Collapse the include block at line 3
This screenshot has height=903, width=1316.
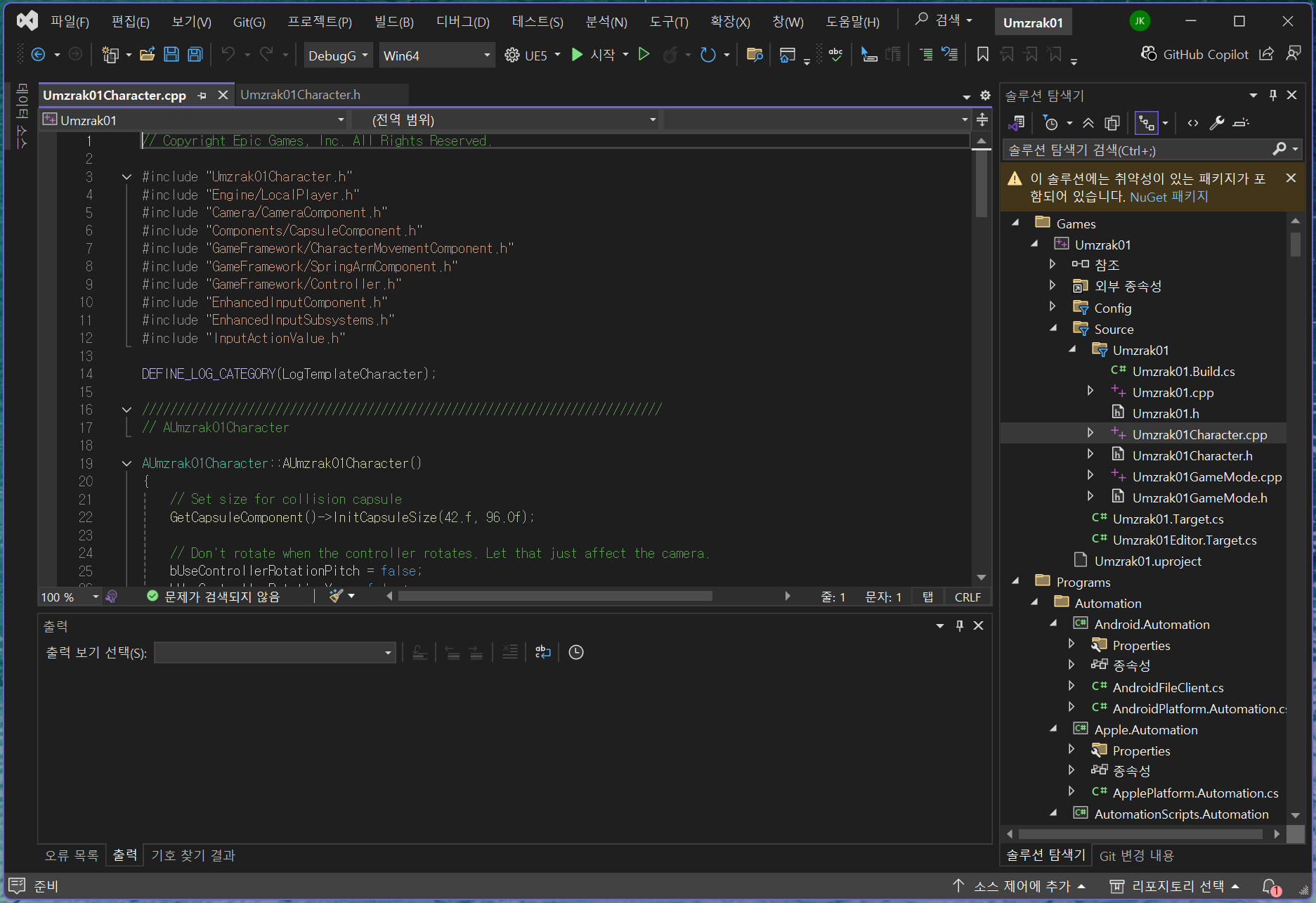[126, 176]
